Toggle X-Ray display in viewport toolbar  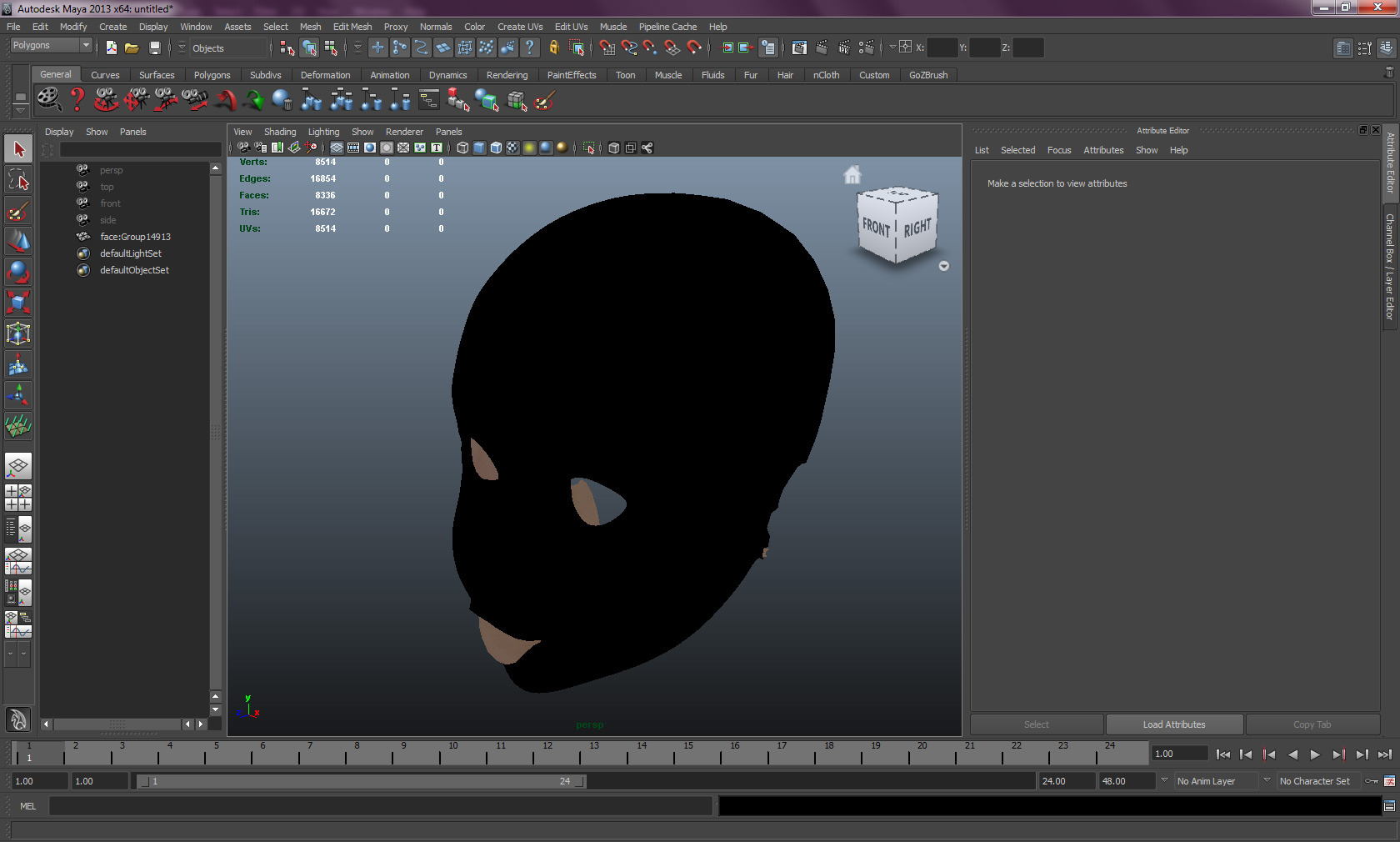[x=613, y=148]
